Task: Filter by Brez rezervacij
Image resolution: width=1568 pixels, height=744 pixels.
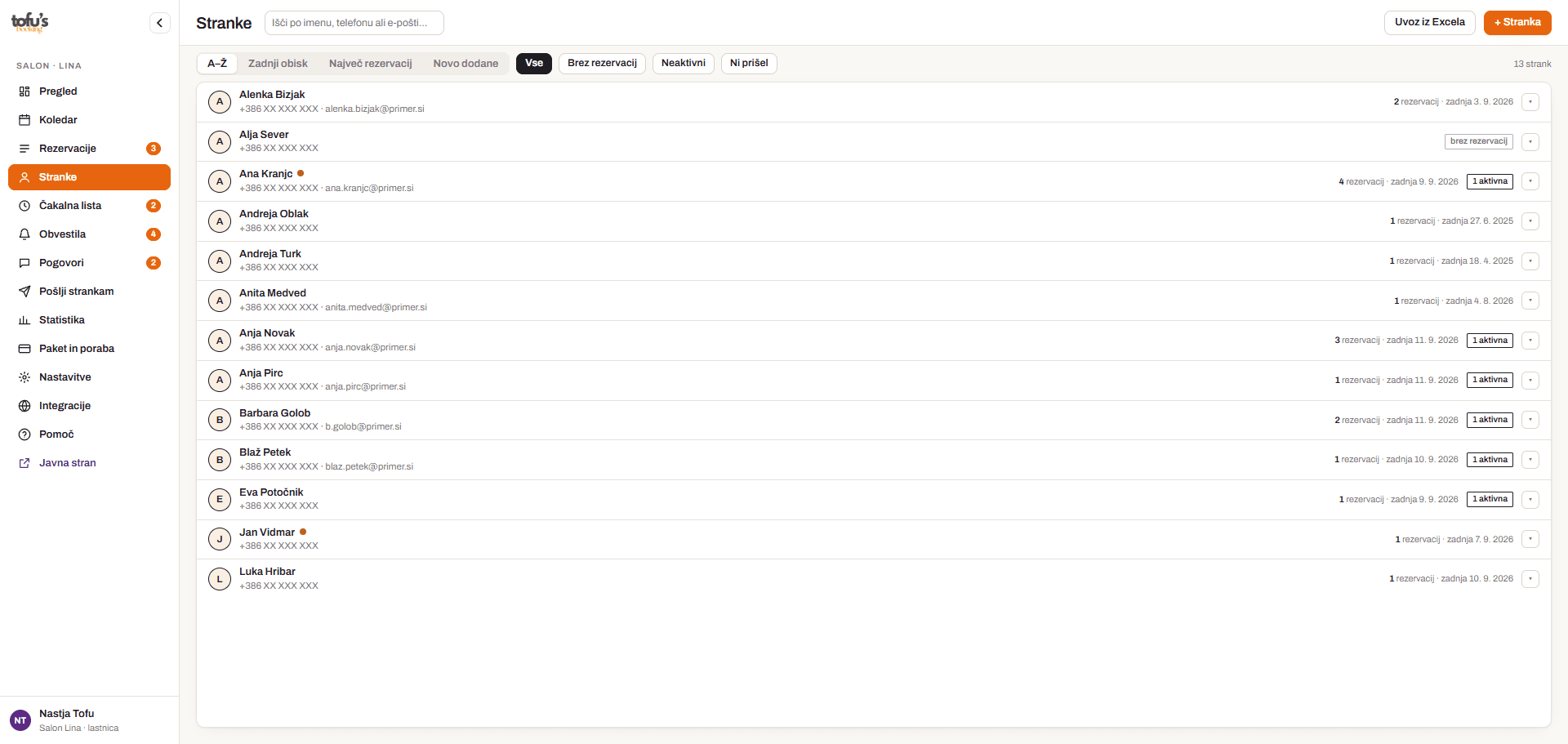Action: coord(603,64)
